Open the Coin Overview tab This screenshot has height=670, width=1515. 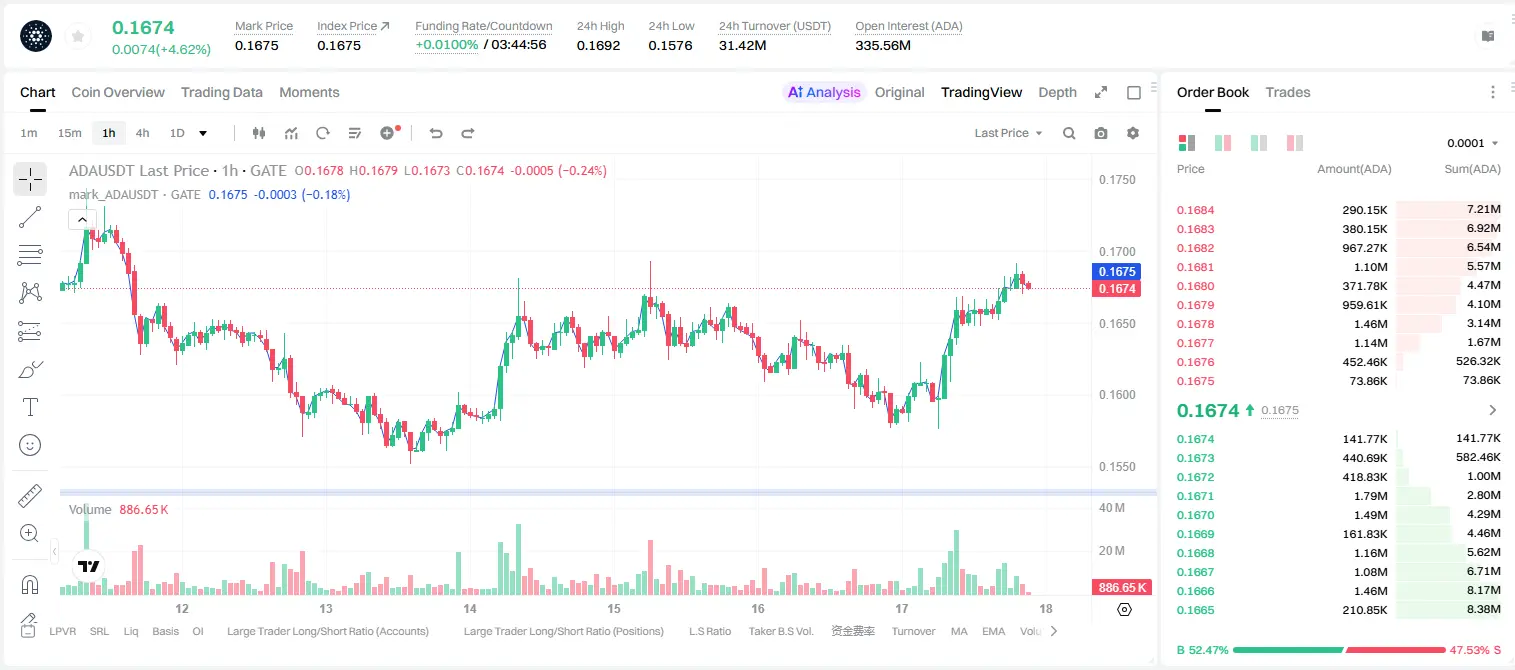click(x=118, y=92)
